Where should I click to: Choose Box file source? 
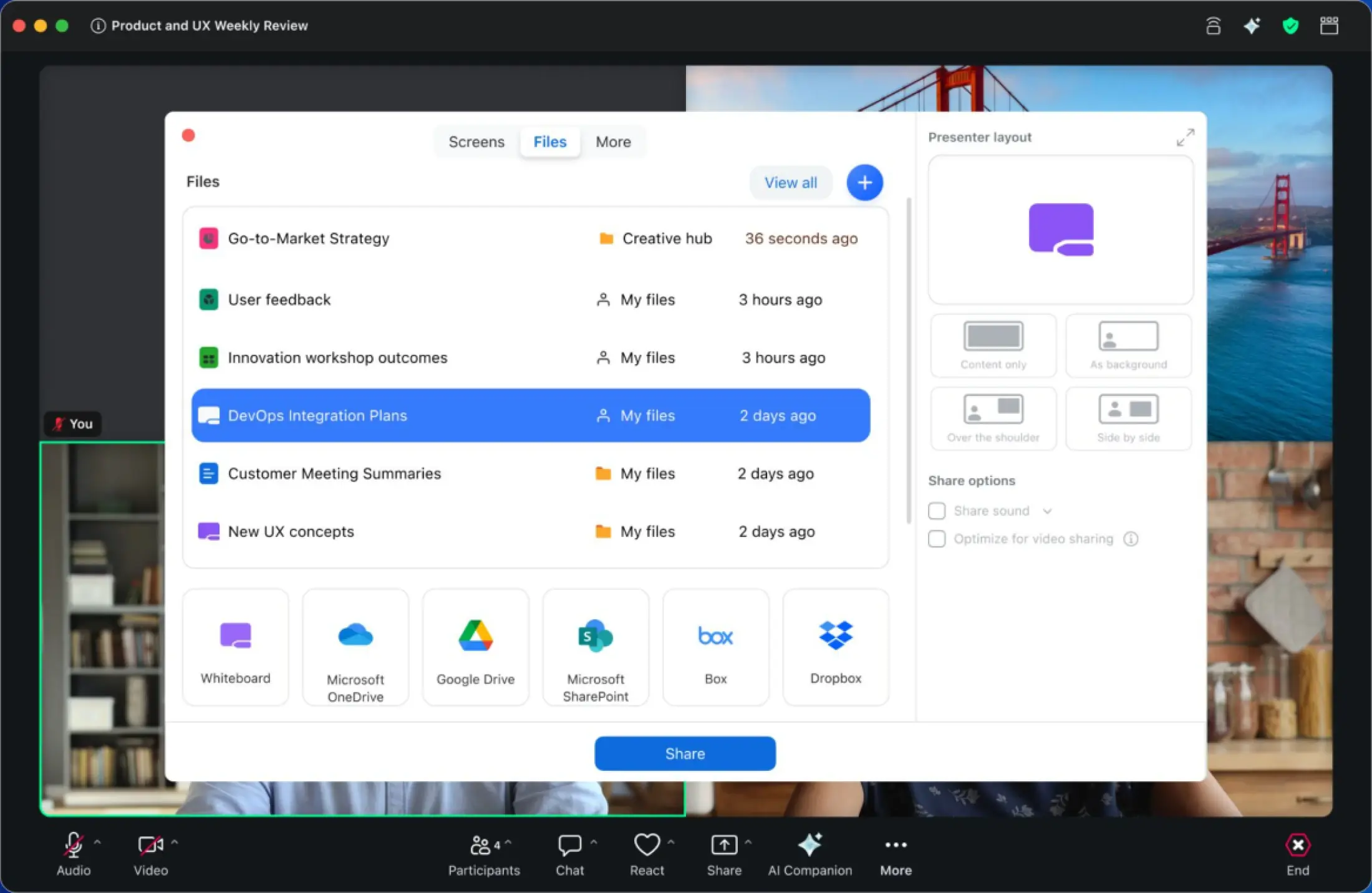pyautogui.click(x=716, y=647)
